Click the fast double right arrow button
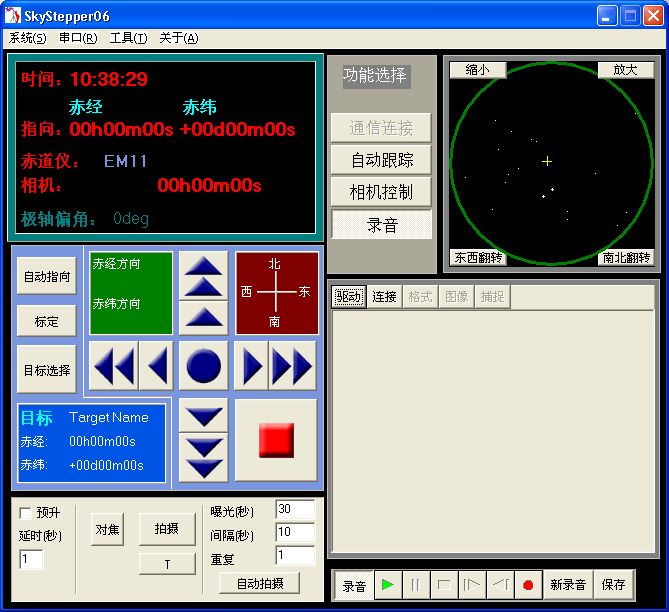669x612 pixels. 293,366
